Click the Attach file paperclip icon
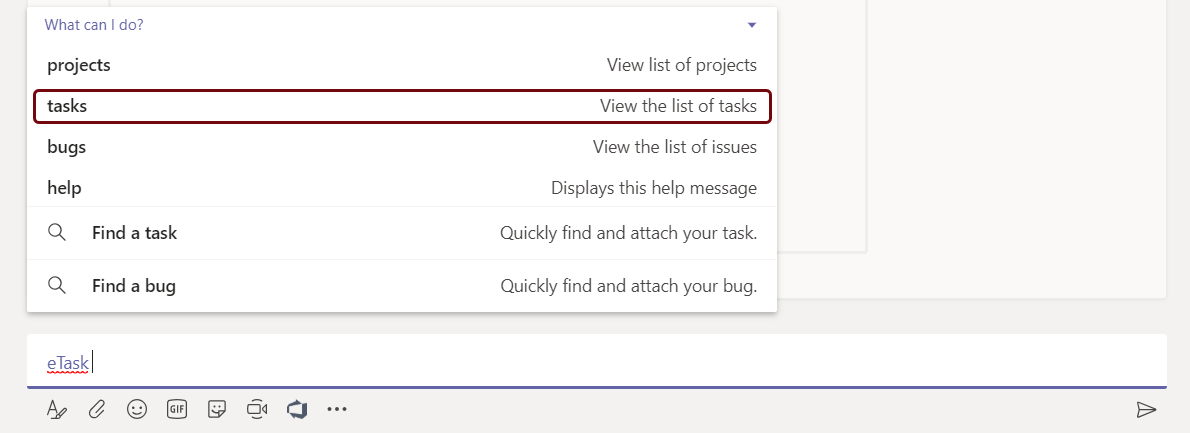Viewport: 1190px width, 433px height. tap(97, 409)
